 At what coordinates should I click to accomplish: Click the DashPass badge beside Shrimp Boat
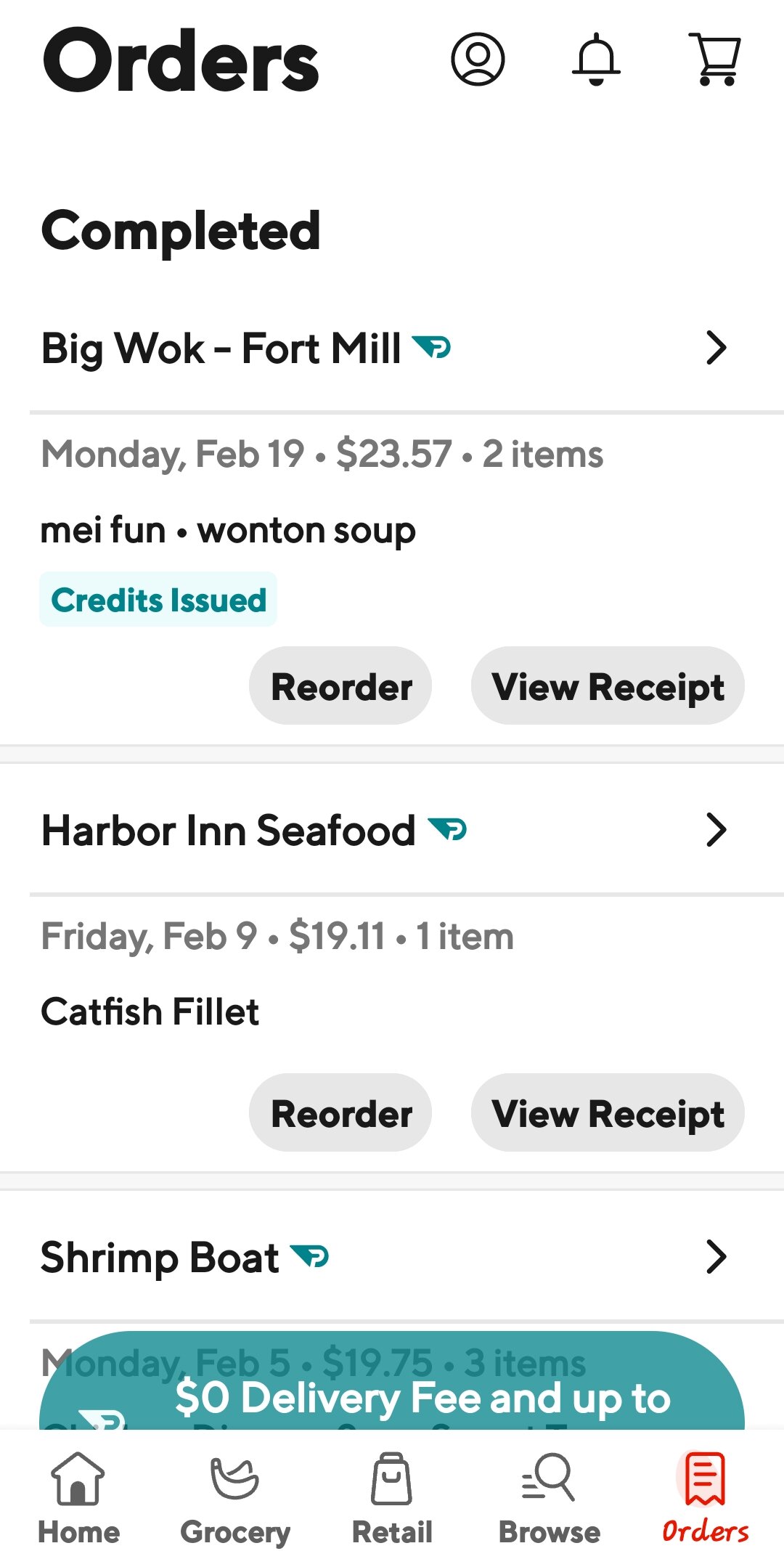[x=309, y=1256]
